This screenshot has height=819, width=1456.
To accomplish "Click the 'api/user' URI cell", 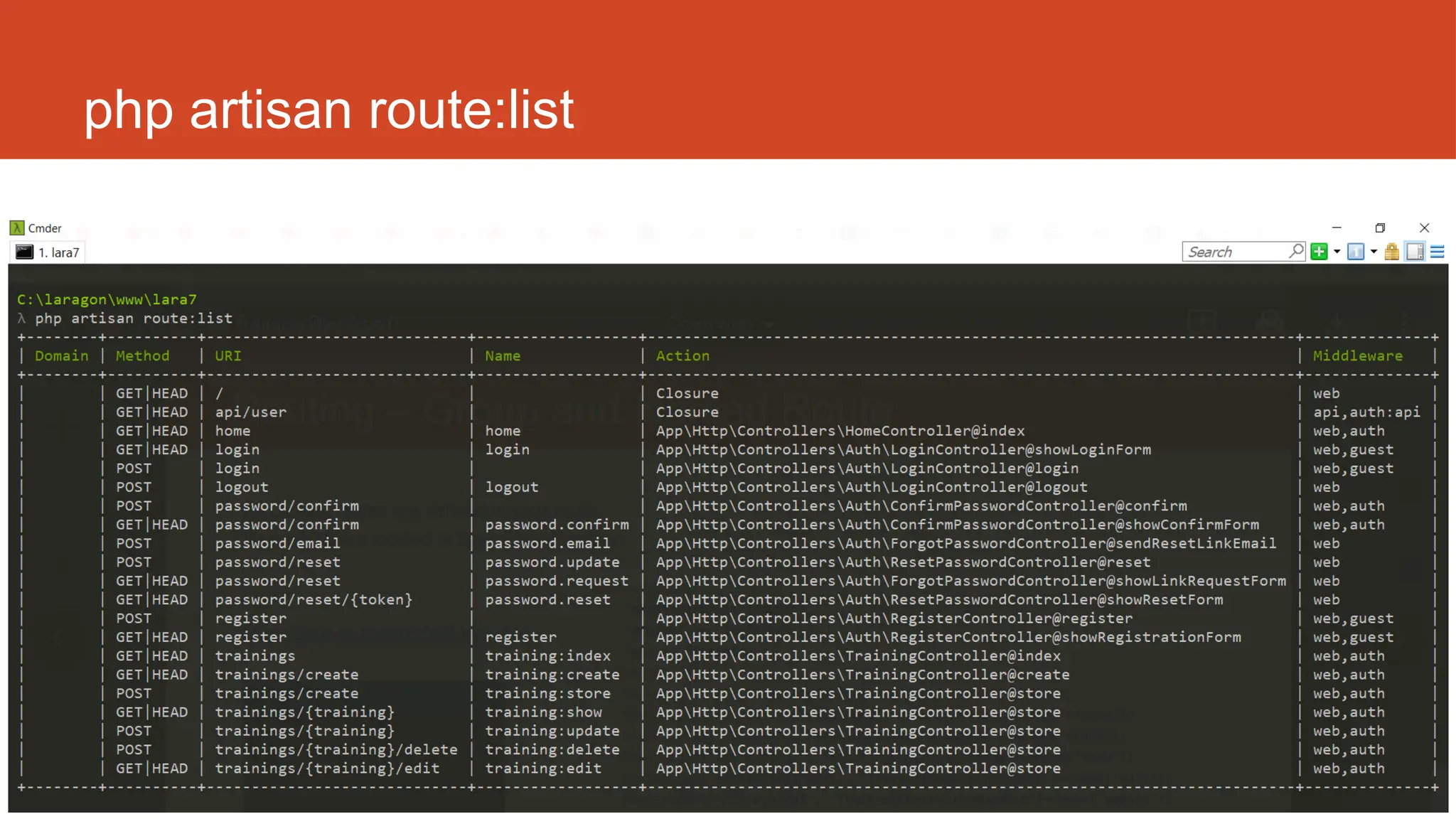I will (x=251, y=412).
